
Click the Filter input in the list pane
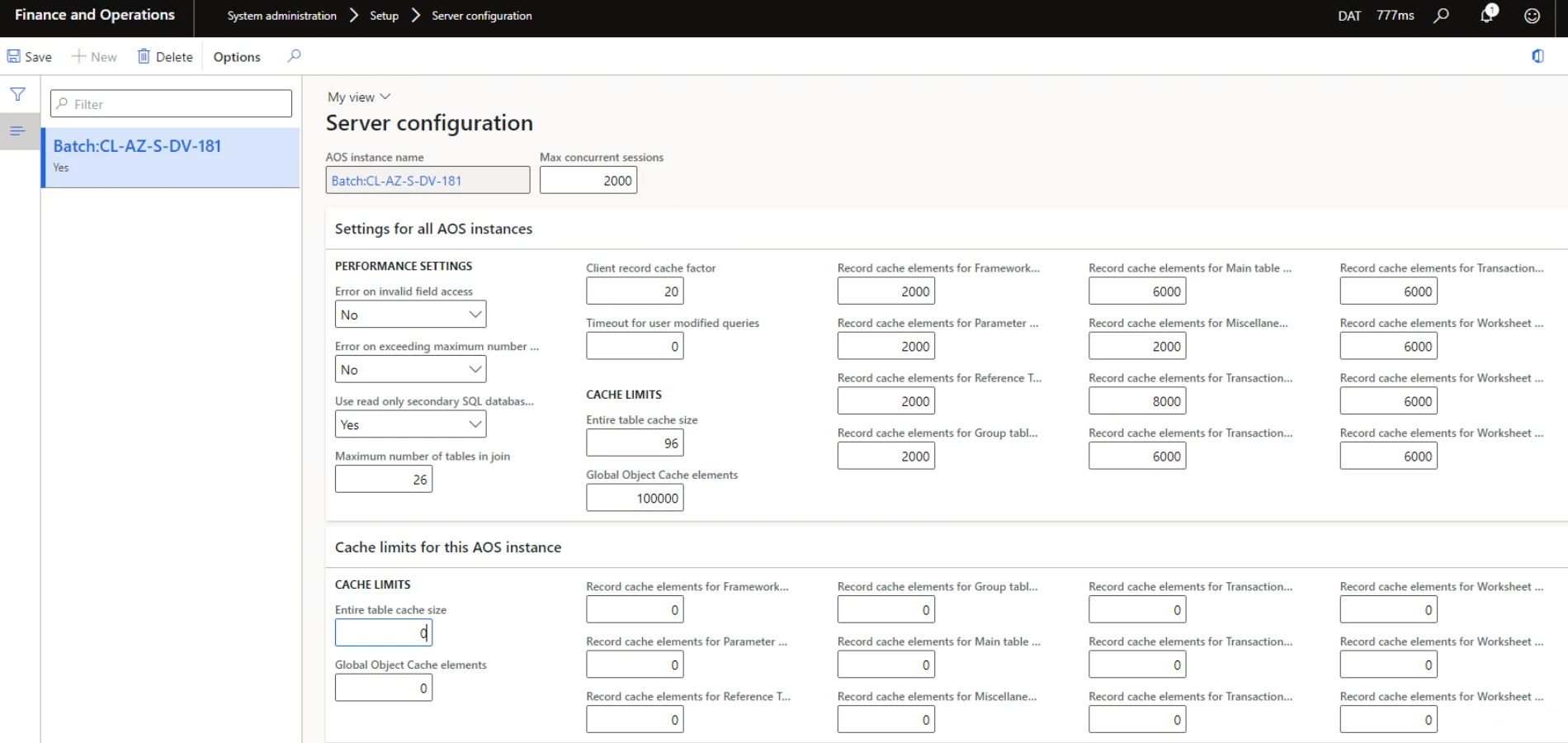(171, 104)
